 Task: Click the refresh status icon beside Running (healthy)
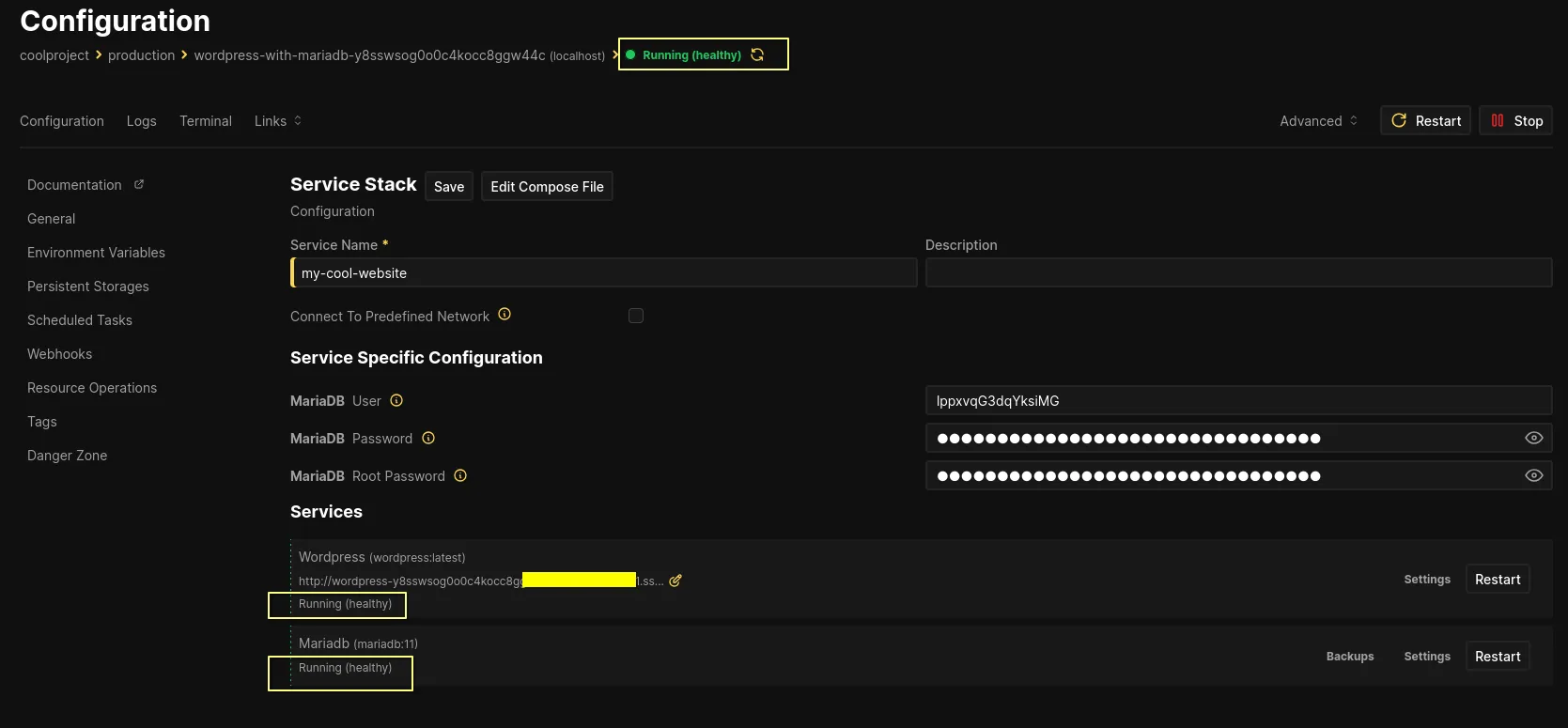point(757,54)
